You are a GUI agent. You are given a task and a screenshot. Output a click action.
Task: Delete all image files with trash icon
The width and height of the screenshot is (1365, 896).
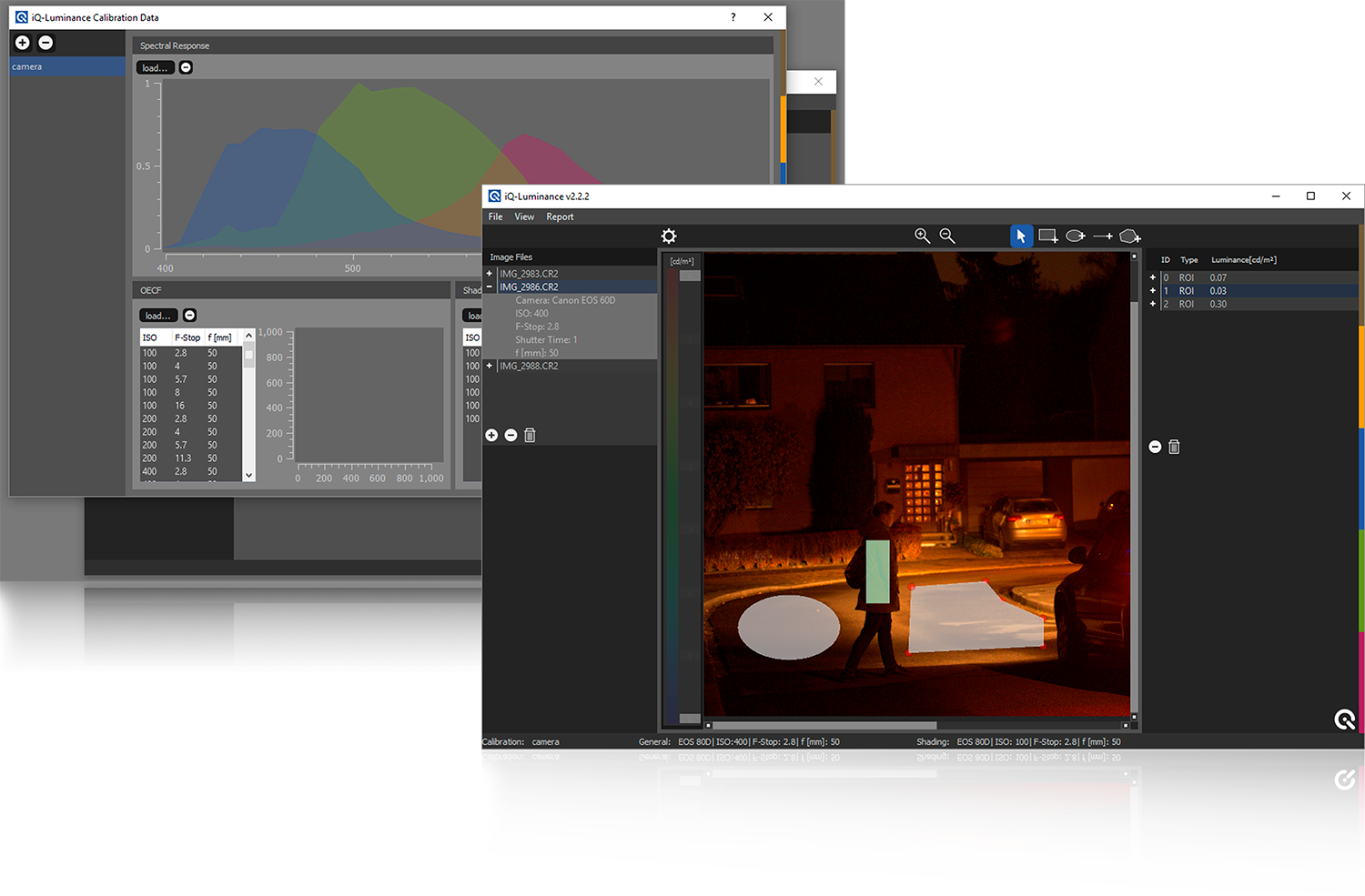click(x=530, y=435)
